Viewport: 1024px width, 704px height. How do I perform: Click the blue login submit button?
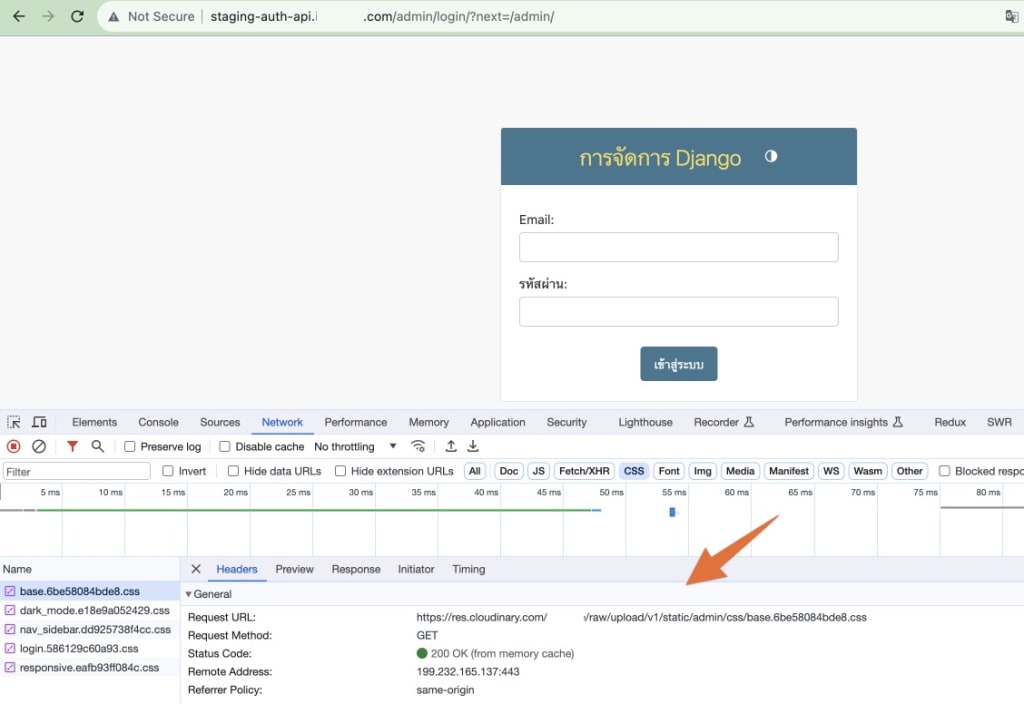point(679,364)
